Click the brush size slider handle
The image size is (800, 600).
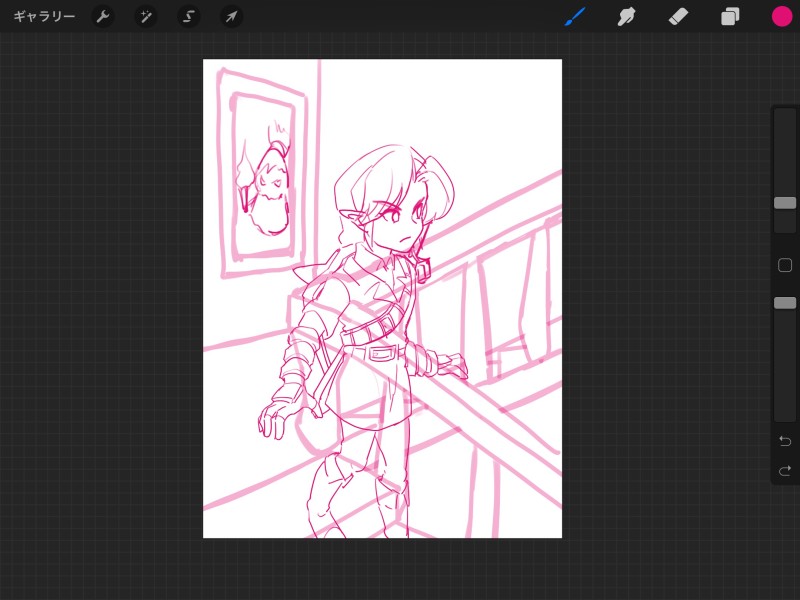(785, 203)
